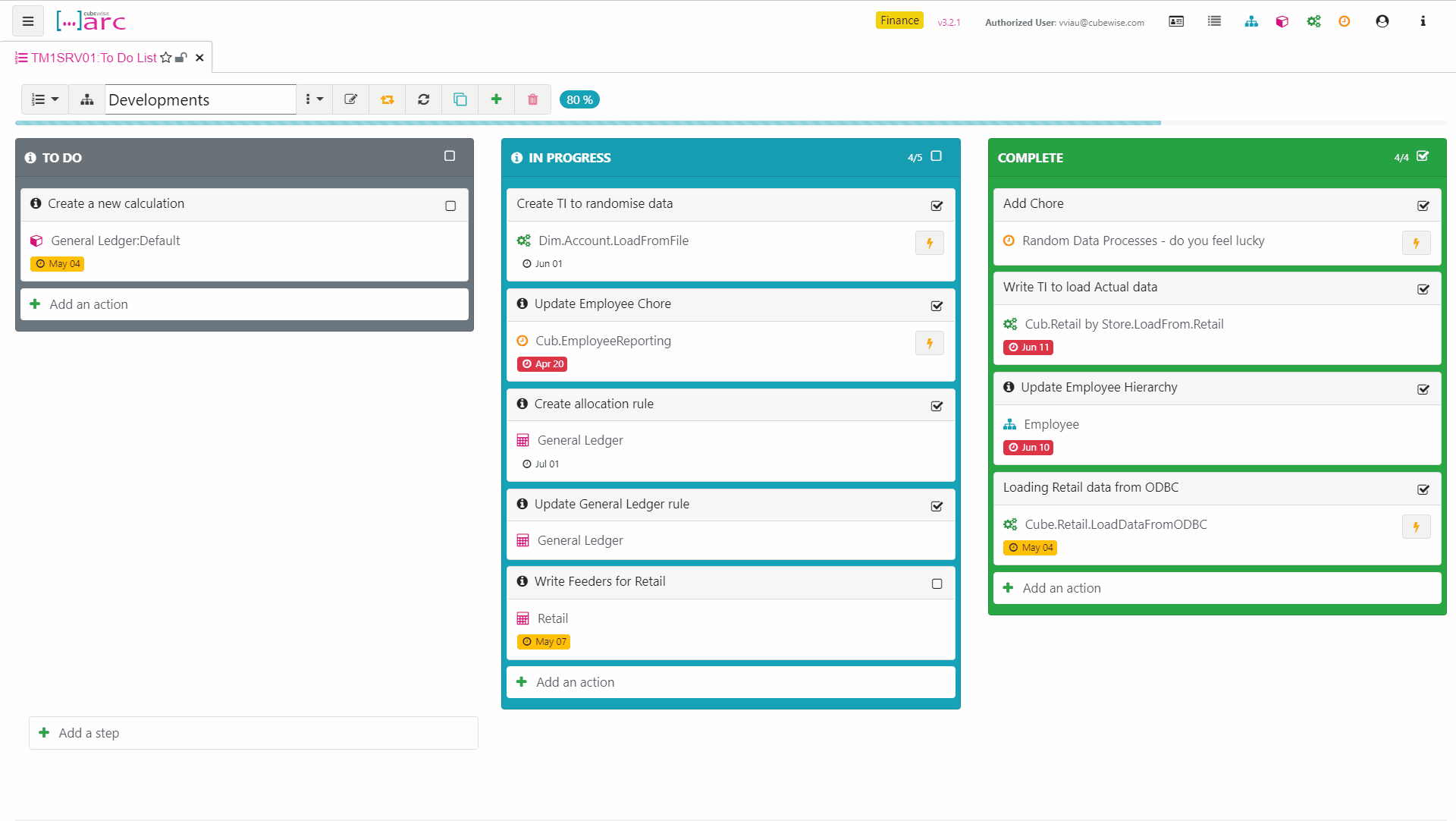
Task: Uncheck the Create TI to randomise data checkbox
Action: pyautogui.click(x=937, y=206)
